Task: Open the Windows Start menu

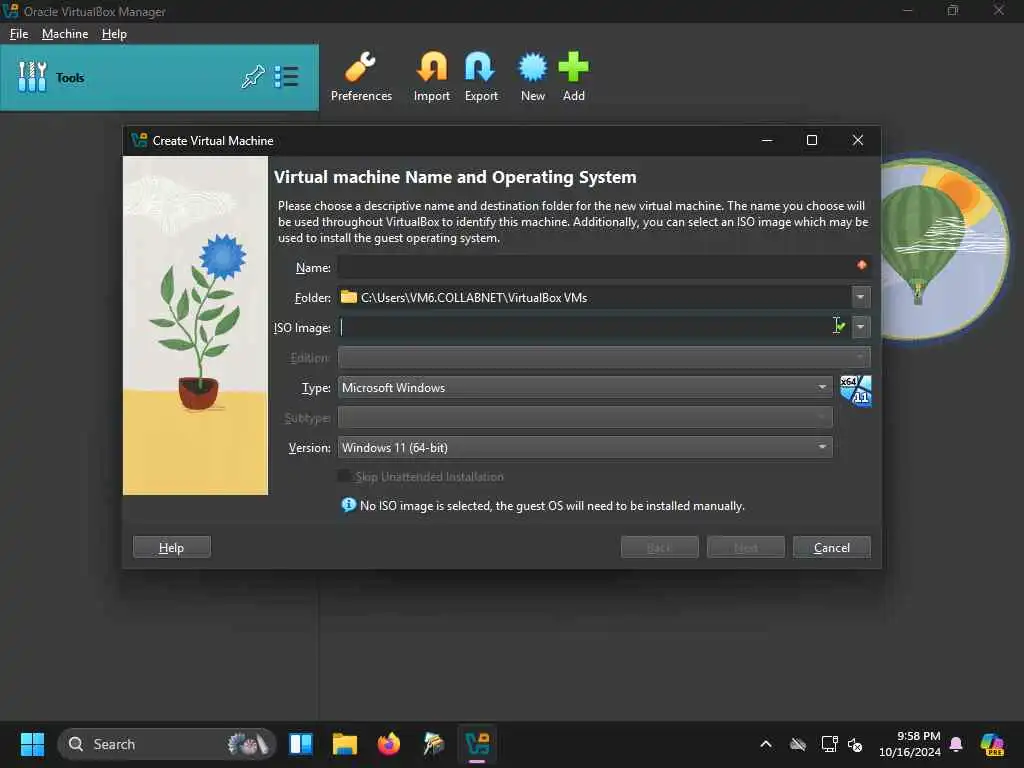Action: [32, 744]
